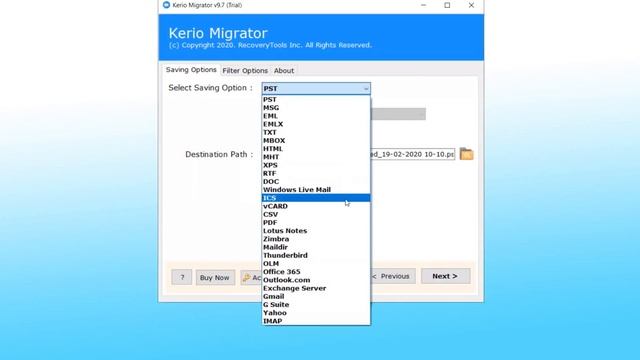Screen dimensions: 640x360
Task: Pick MBOX in the saving options list
Action: coord(316,140)
